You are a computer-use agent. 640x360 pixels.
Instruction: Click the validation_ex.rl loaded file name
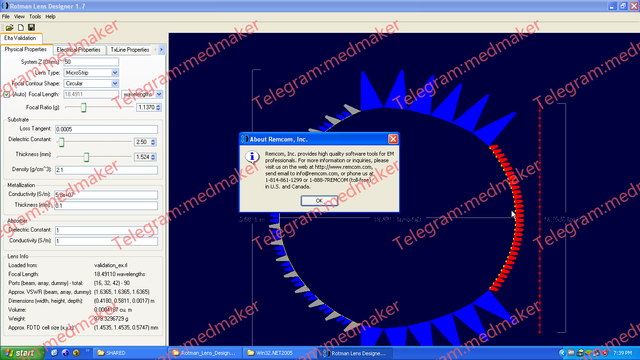click(111, 265)
